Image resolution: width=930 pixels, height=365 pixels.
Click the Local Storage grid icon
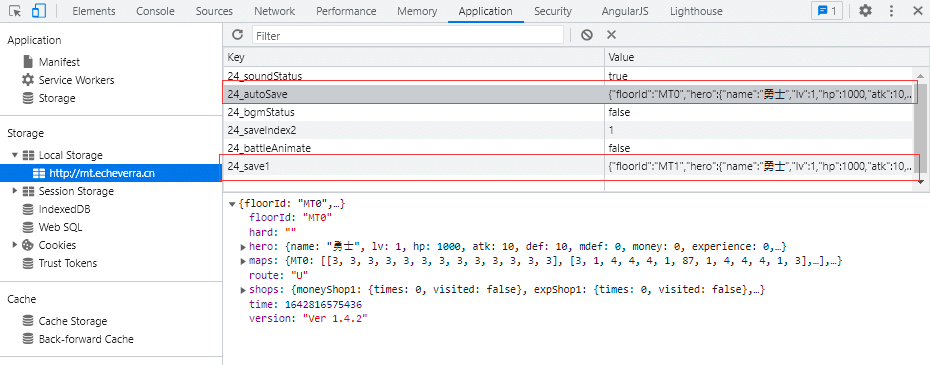tap(28, 155)
